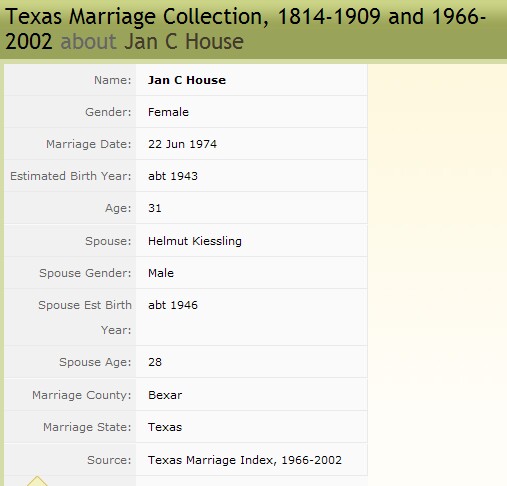The height and width of the screenshot is (486, 507).
Task: Select the Helmut Kiessling spouse name
Action: 195,241
